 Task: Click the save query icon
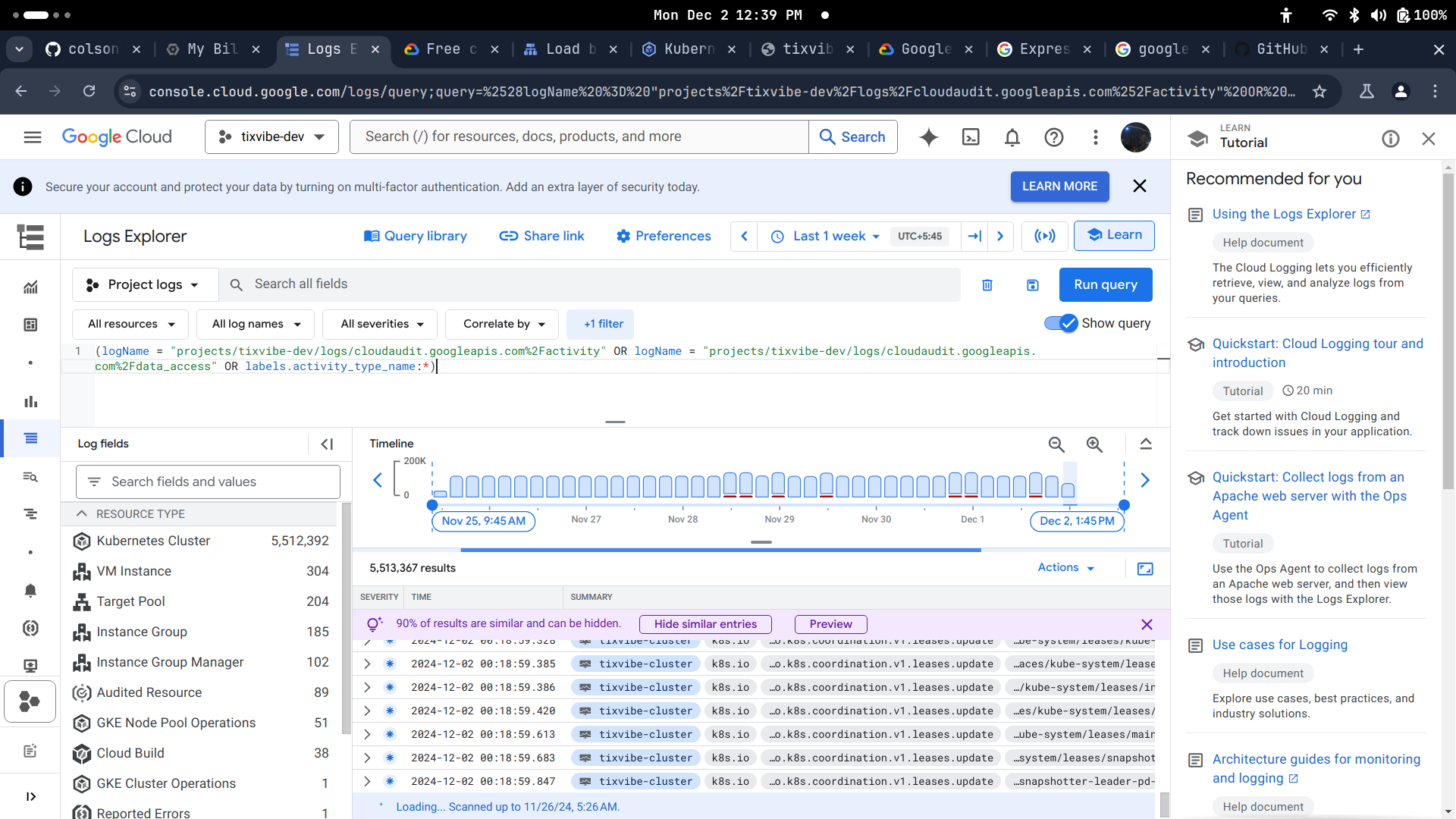1033,284
